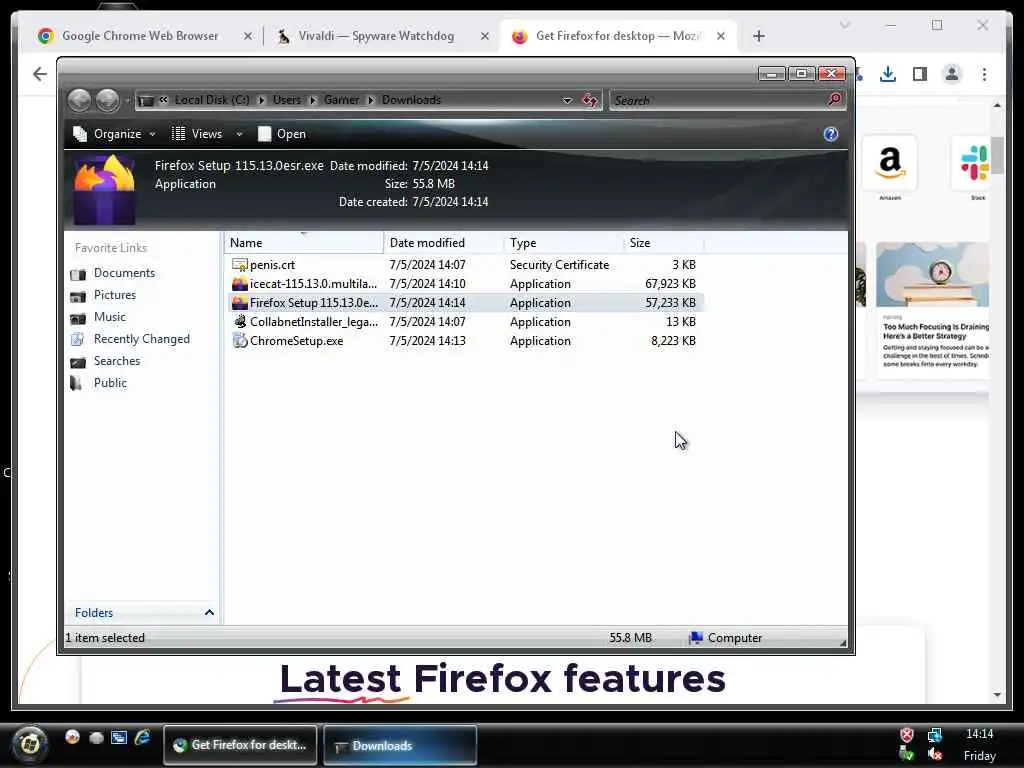Screen dimensions: 1024x768
Task: Click the penis.crt certificate file icon
Action: pyautogui.click(x=240, y=264)
